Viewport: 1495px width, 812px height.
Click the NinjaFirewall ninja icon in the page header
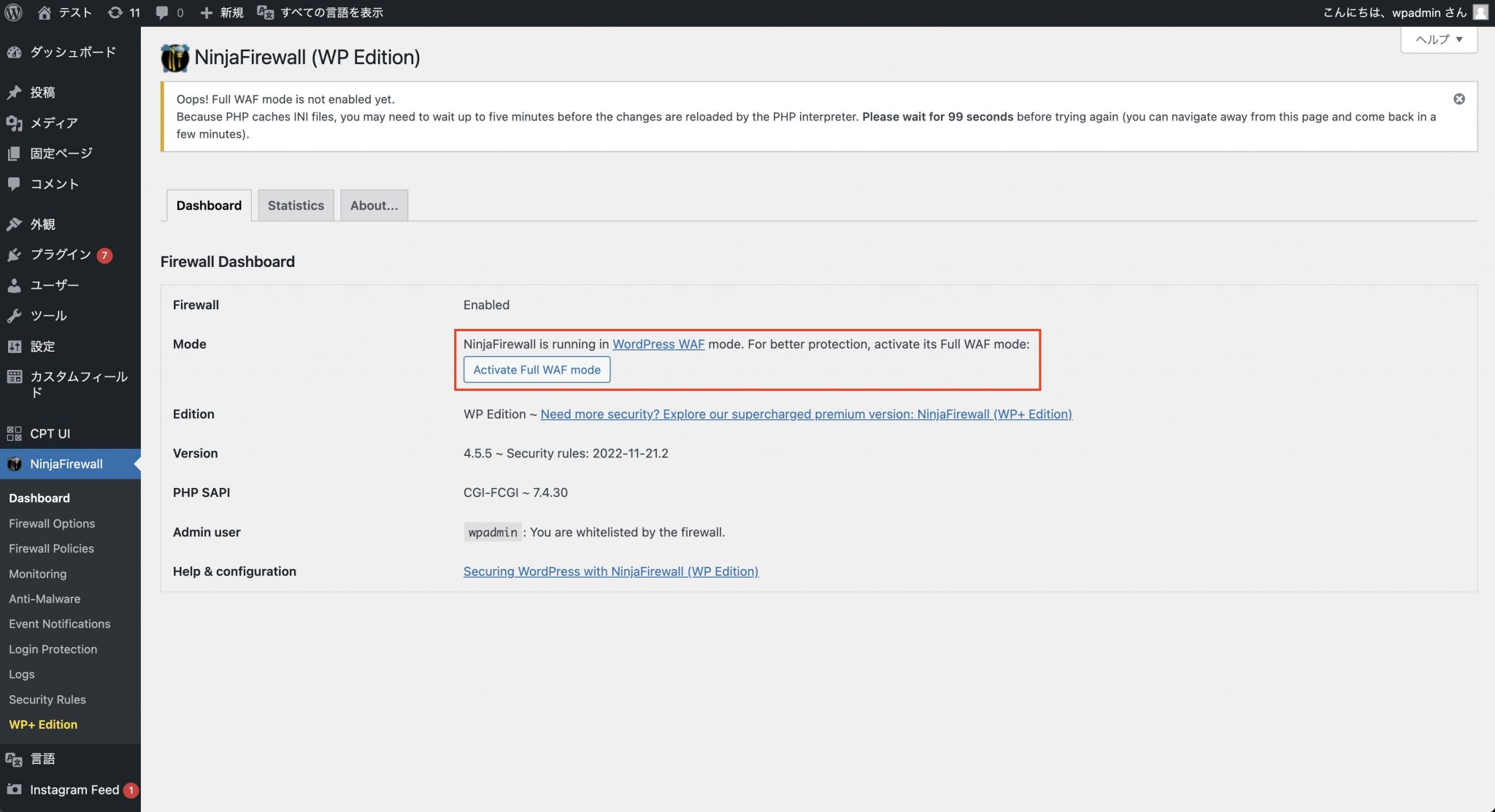coord(174,57)
